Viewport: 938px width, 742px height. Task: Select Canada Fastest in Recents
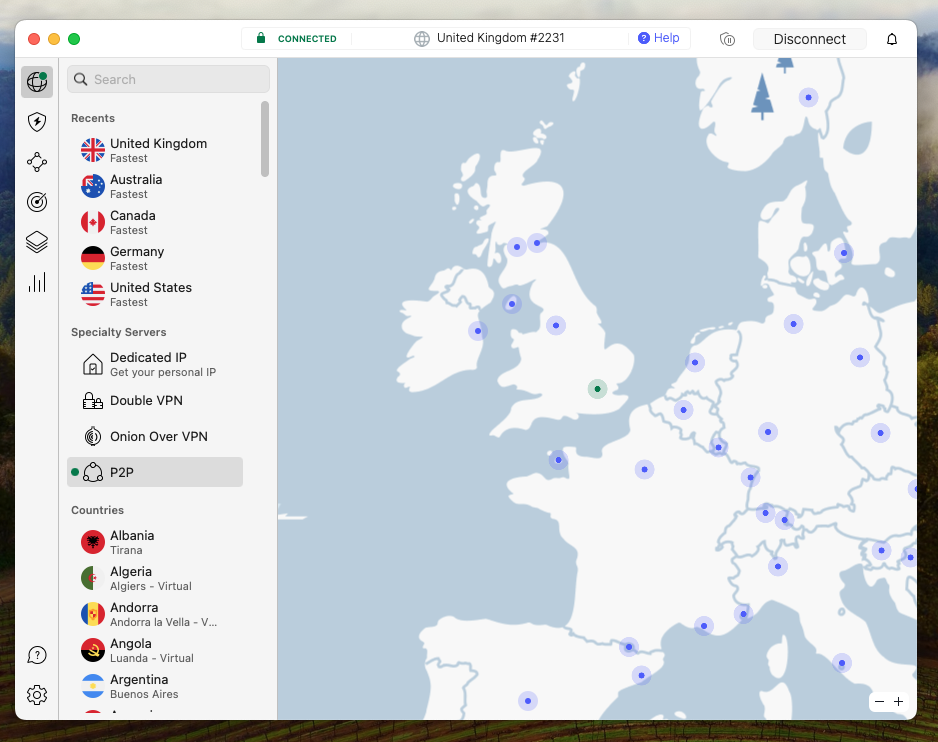tap(155, 222)
